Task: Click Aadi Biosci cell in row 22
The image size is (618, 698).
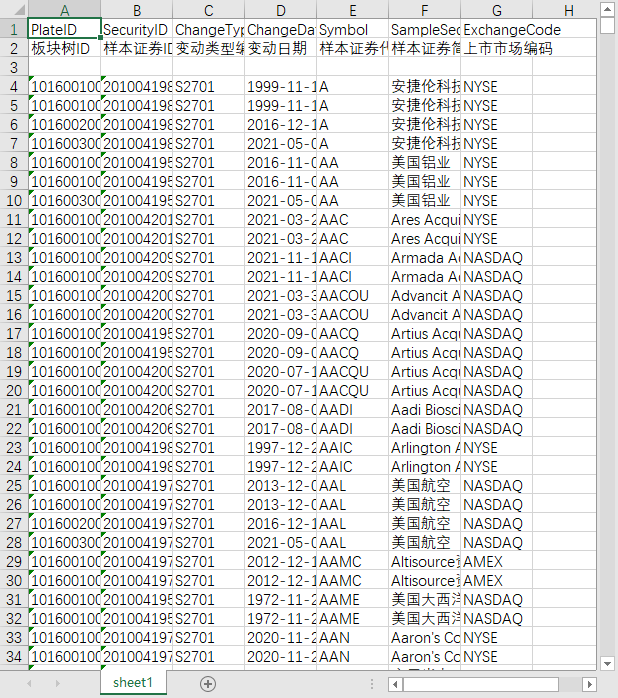Action: pos(425,428)
